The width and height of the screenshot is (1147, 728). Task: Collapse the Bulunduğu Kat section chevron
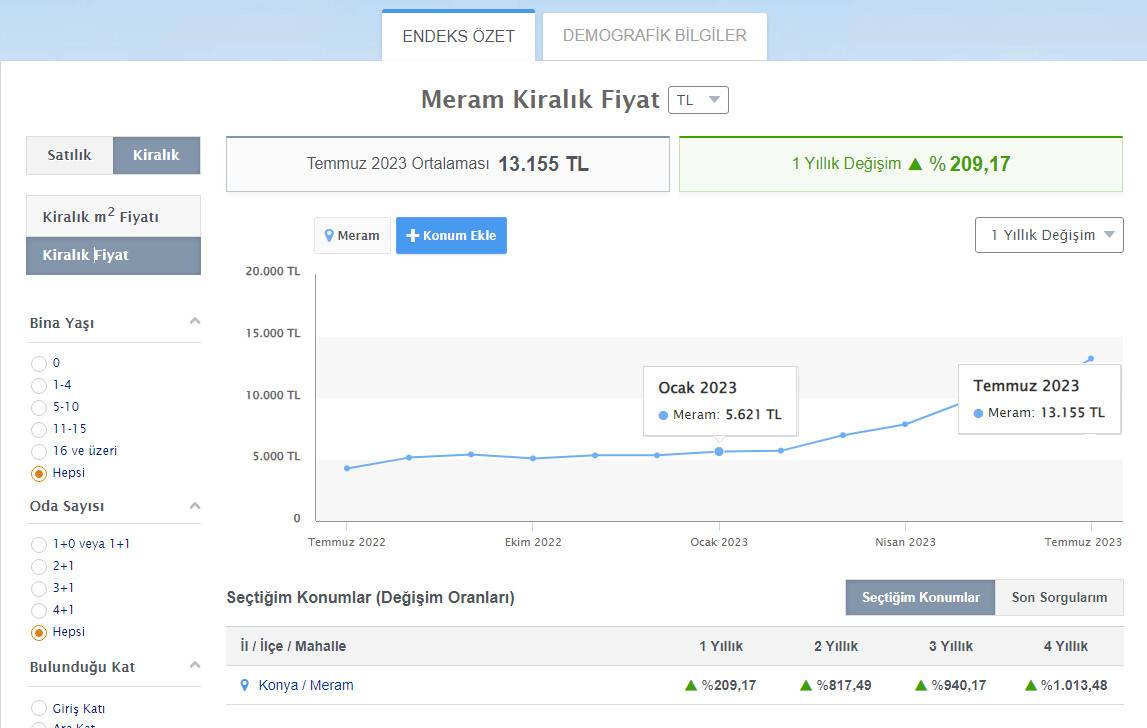click(195, 666)
